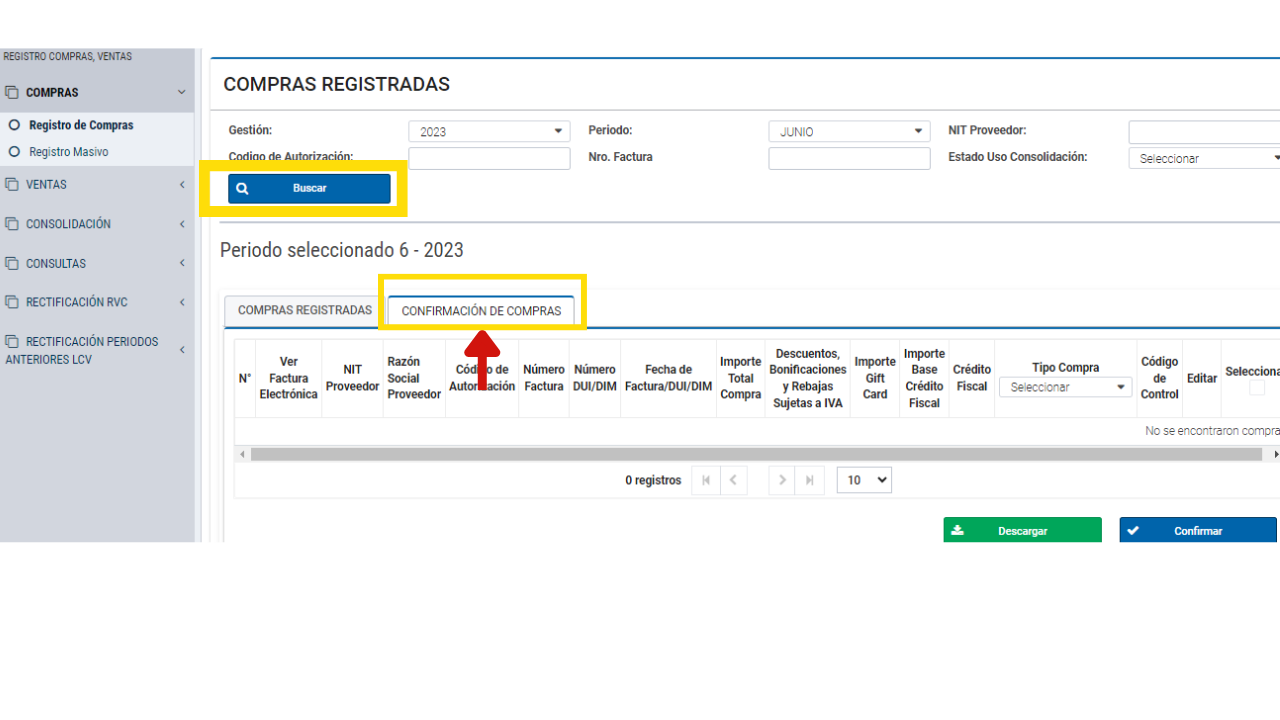Expand the Ventas sidebar menu
1280x720 pixels.
pyautogui.click(x=96, y=185)
